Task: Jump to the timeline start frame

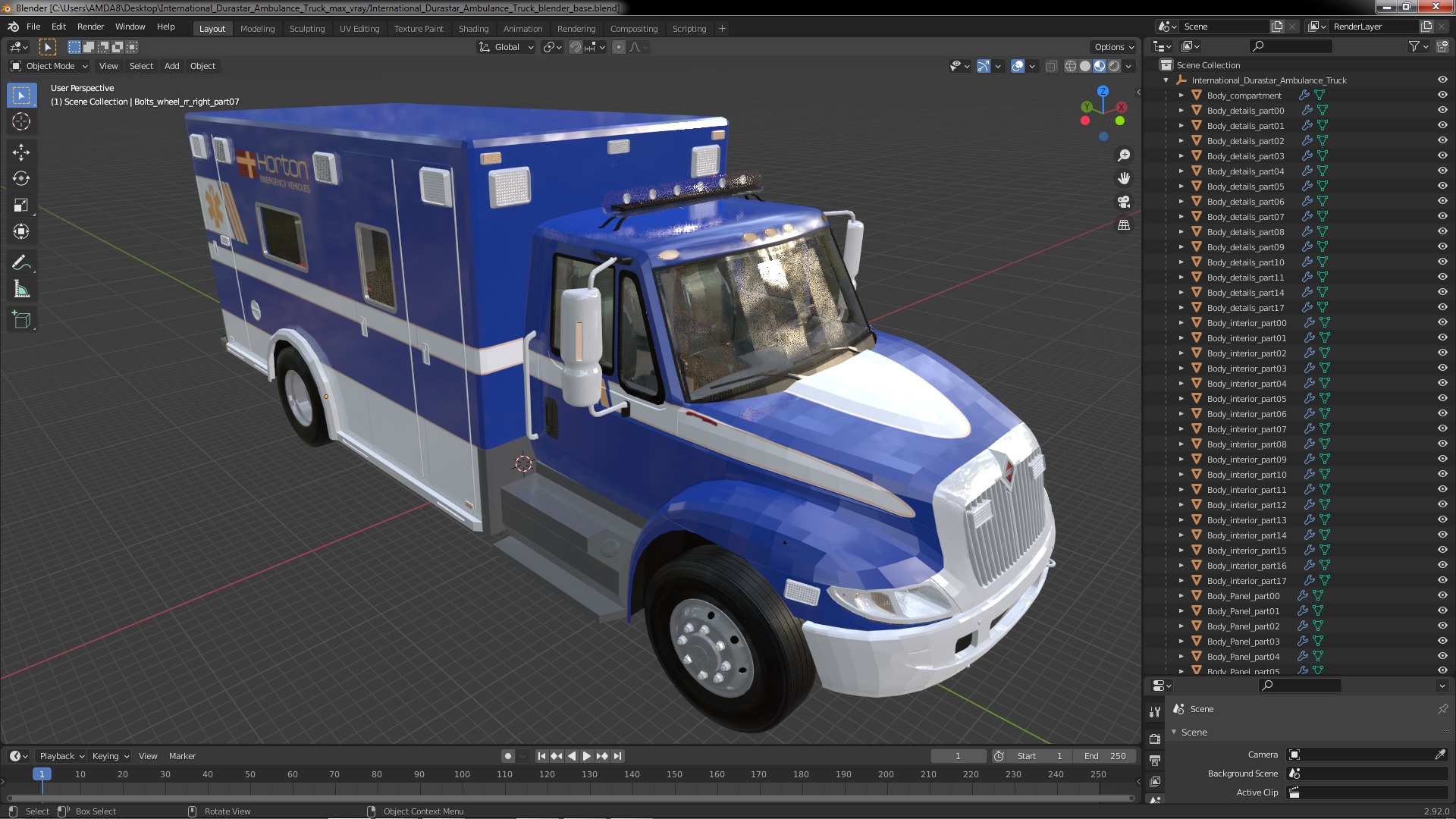Action: coord(541,756)
